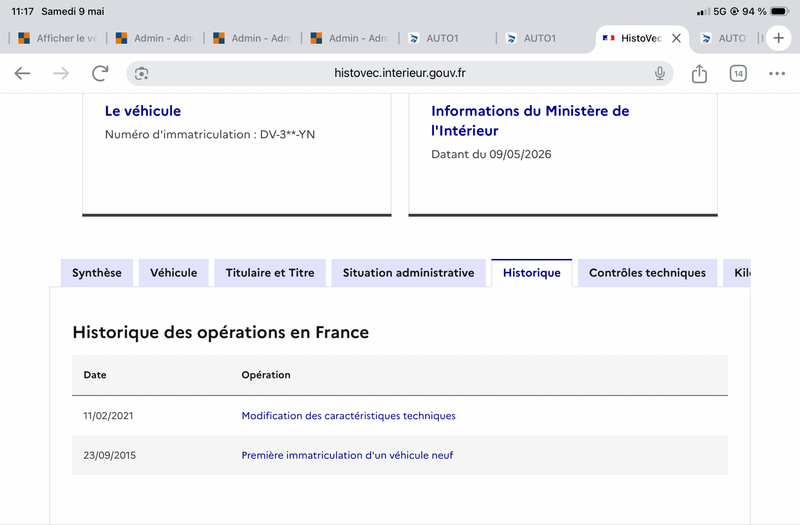The width and height of the screenshot is (800, 525).
Task: Open Première immatriculation d'un véhicule neuf link
Action: tap(347, 455)
